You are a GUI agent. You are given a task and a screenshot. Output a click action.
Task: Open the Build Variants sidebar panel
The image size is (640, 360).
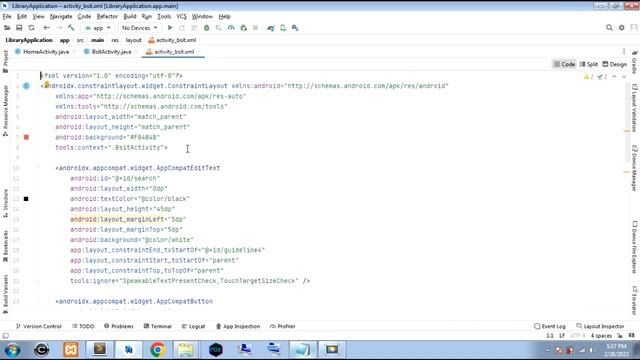pyautogui.click(x=5, y=294)
